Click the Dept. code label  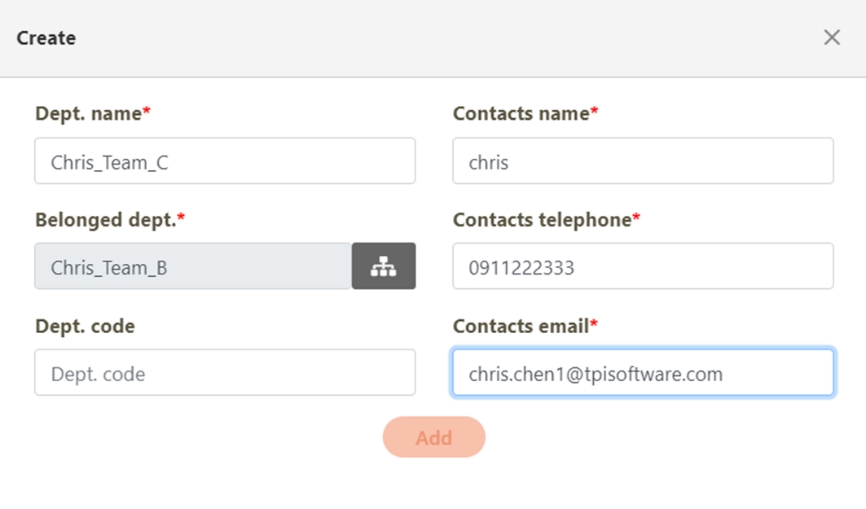85,326
